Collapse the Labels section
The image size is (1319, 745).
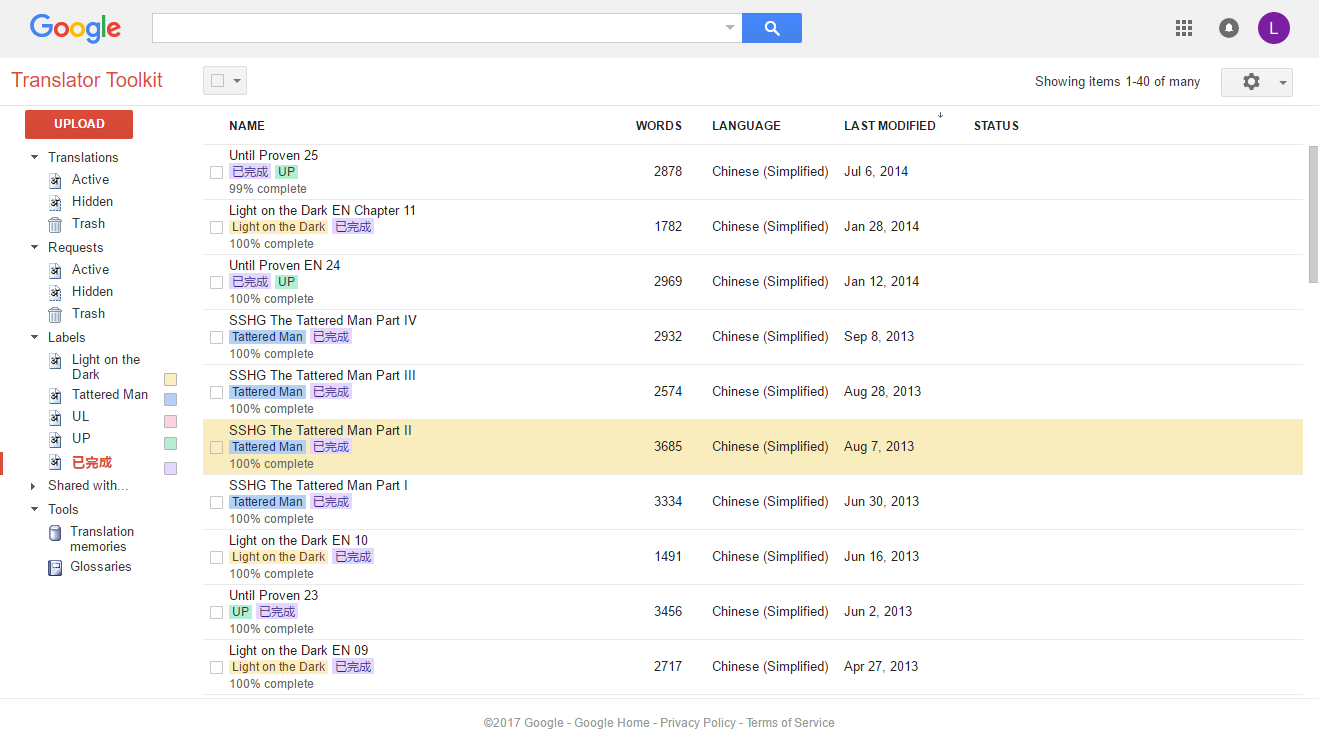(34, 337)
